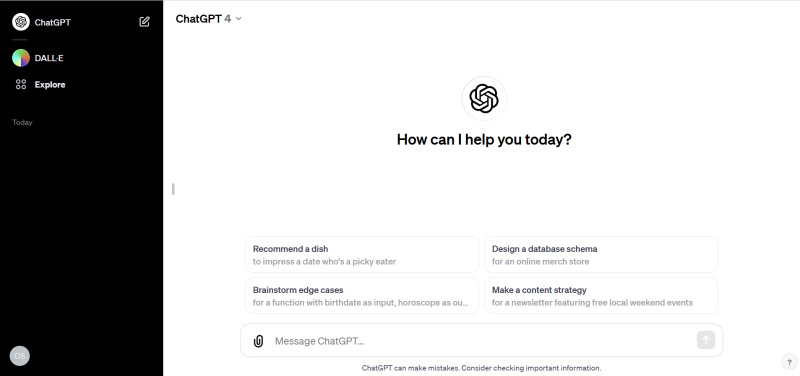
Task: Expand model selector chevron arrow
Action: coord(238,19)
